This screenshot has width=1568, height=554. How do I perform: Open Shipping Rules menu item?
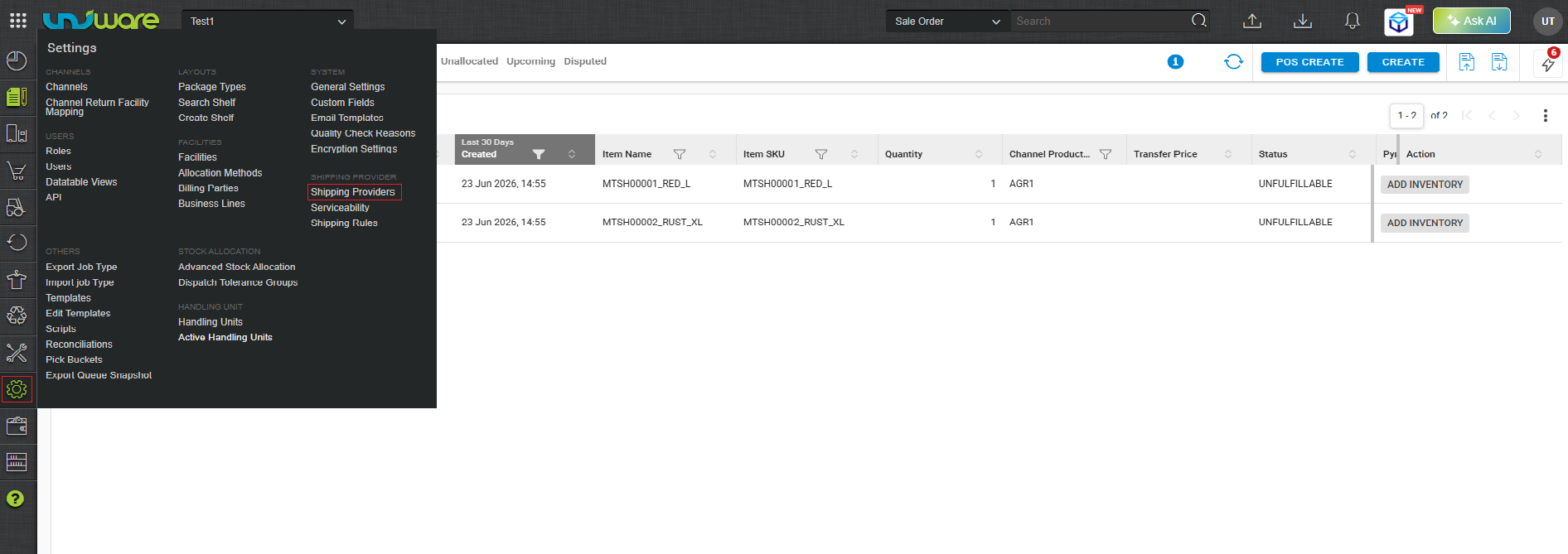click(x=344, y=224)
